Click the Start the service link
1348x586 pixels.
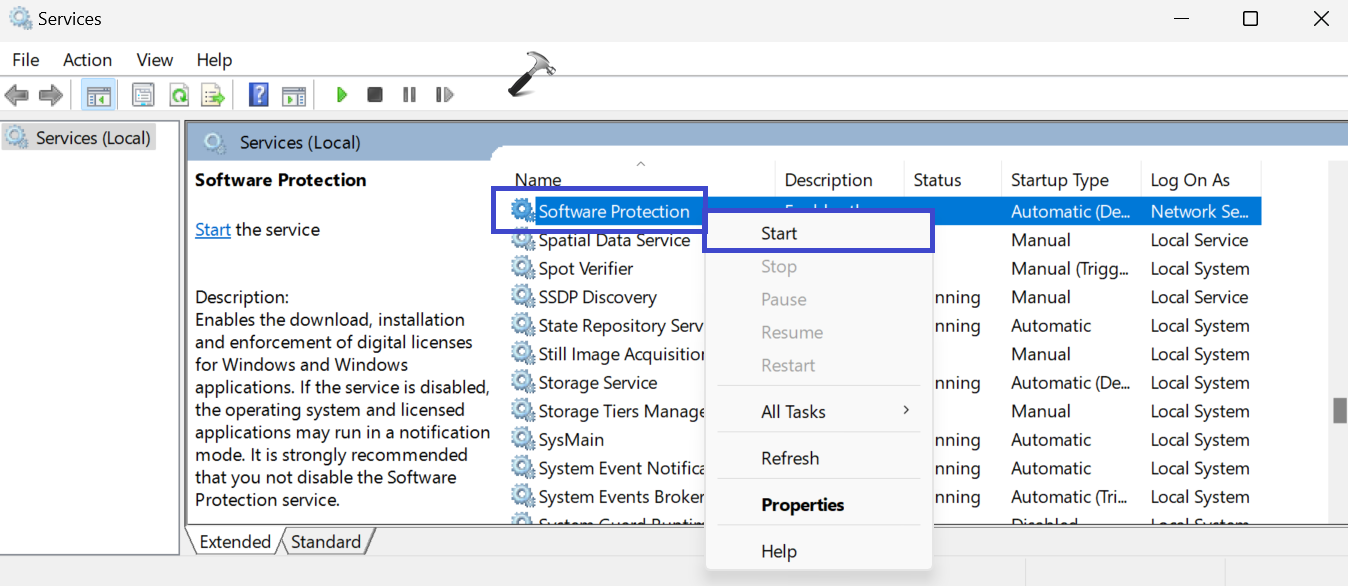click(x=213, y=230)
